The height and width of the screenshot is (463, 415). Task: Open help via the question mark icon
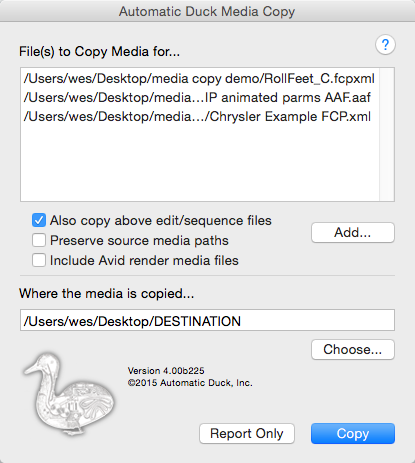(385, 45)
